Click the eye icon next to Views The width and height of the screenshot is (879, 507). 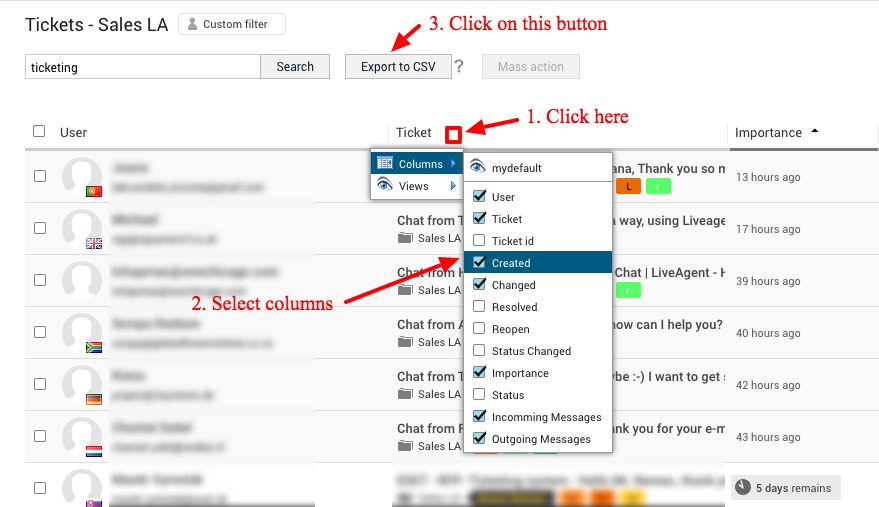385,186
